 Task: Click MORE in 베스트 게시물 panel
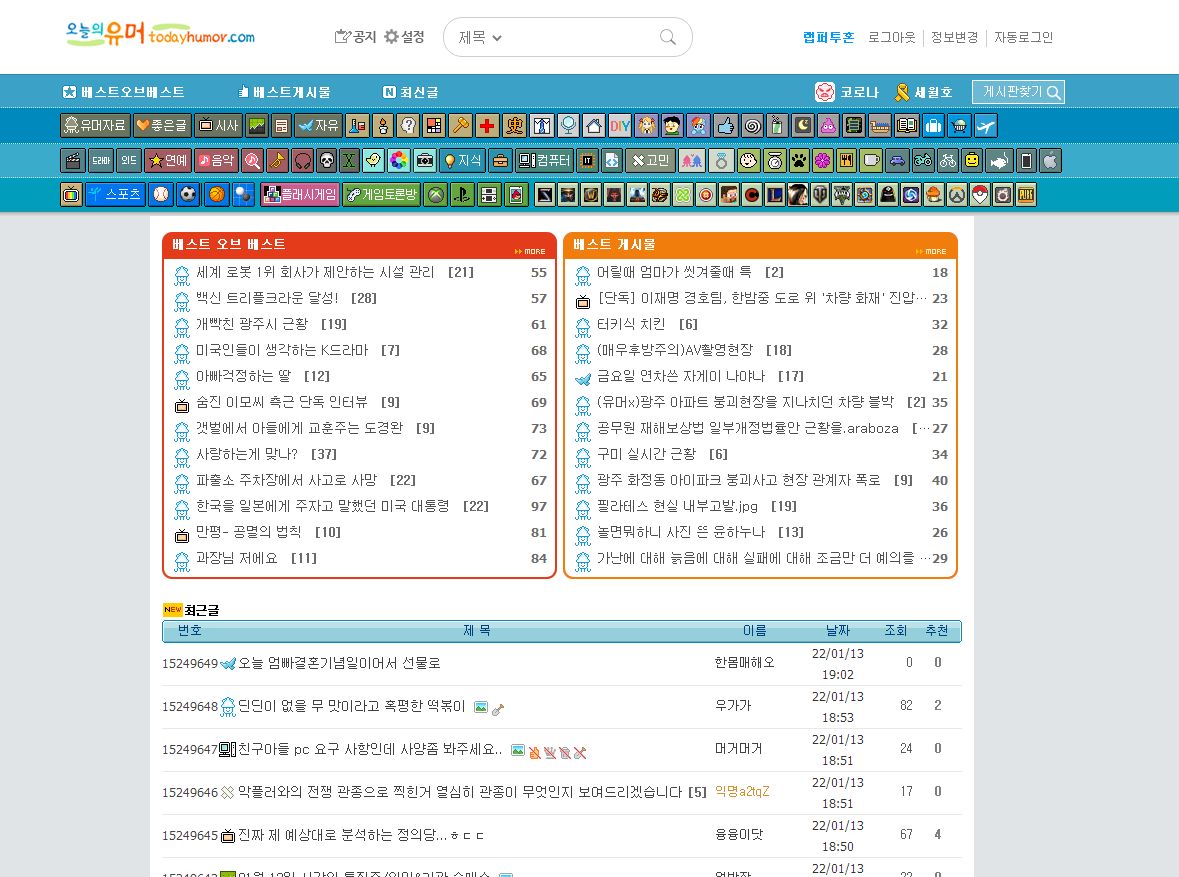931,251
